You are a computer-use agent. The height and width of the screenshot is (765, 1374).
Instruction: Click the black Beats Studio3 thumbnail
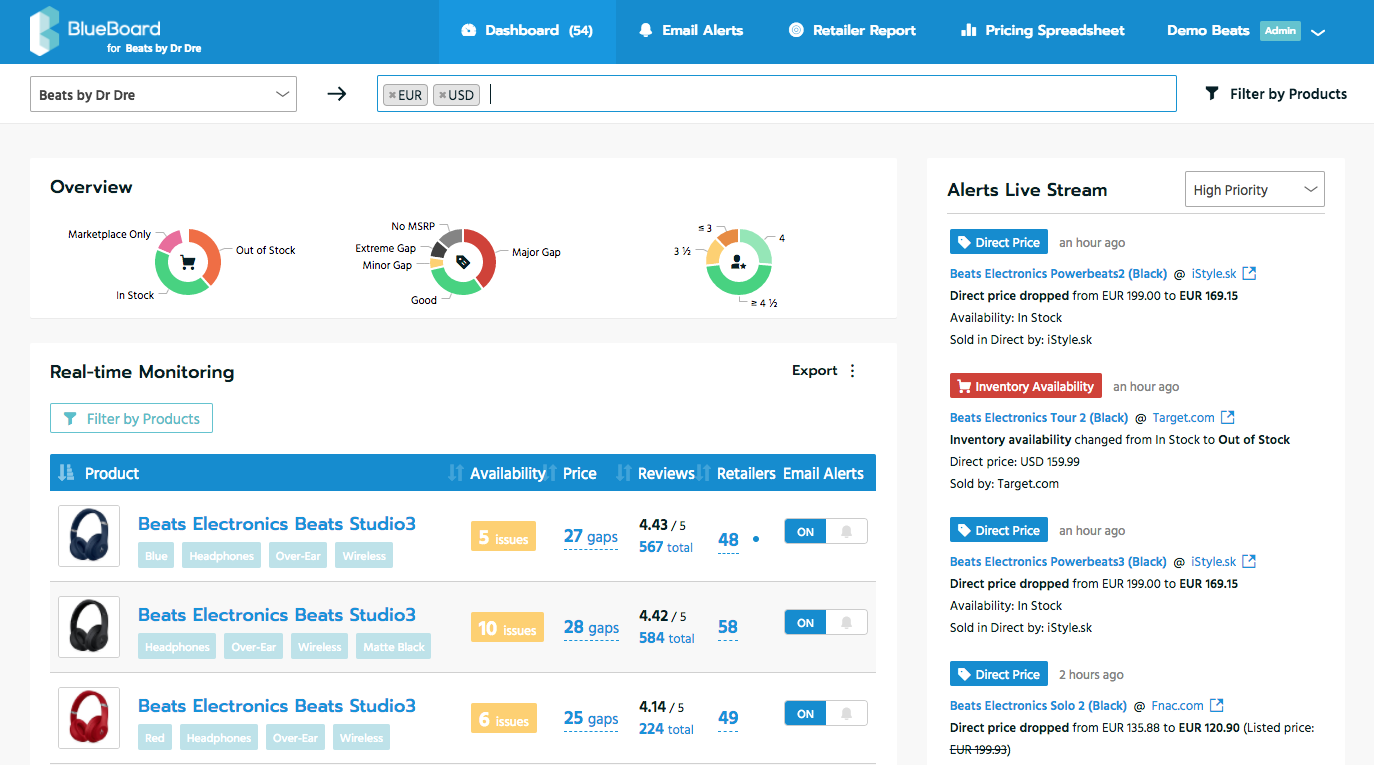pos(89,627)
